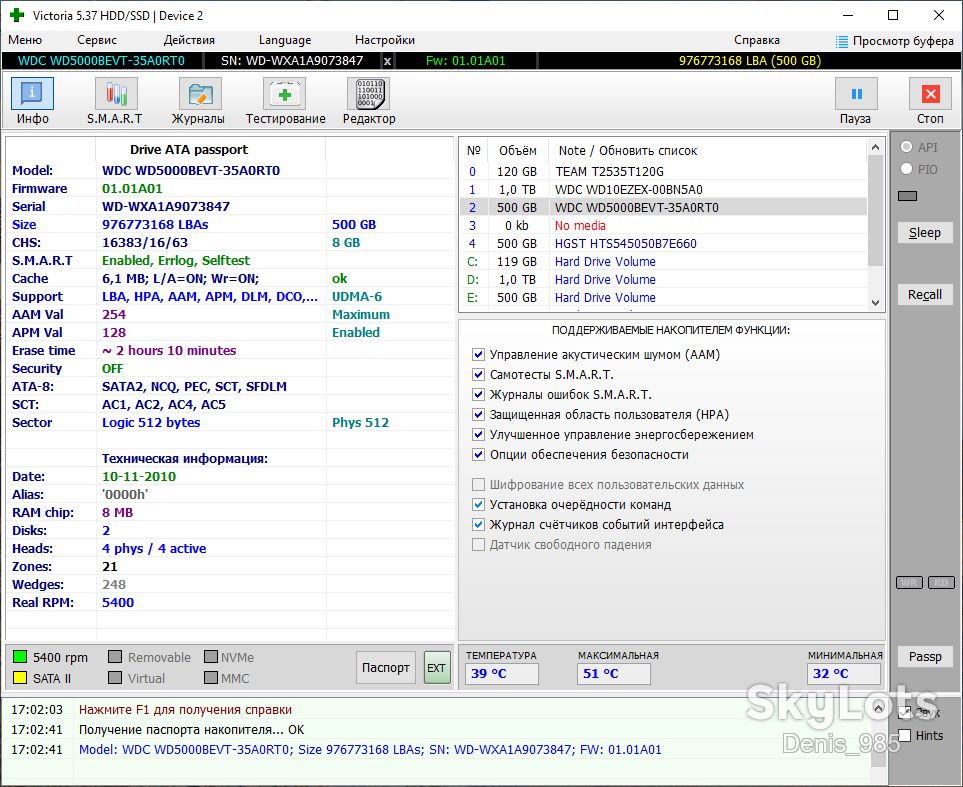963x787 pixels.
Task: Open the Инфо drive information panel
Action: click(x=33, y=101)
